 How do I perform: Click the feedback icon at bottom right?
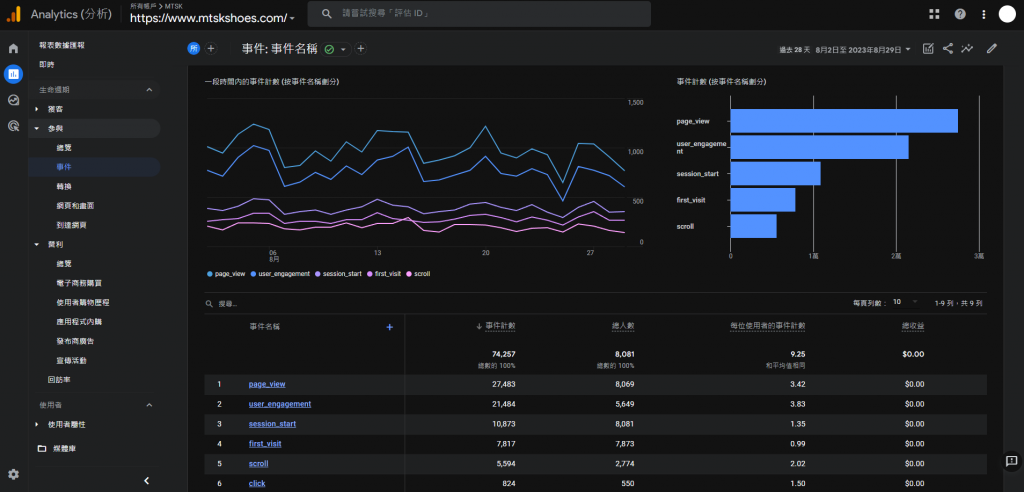[x=1010, y=461]
